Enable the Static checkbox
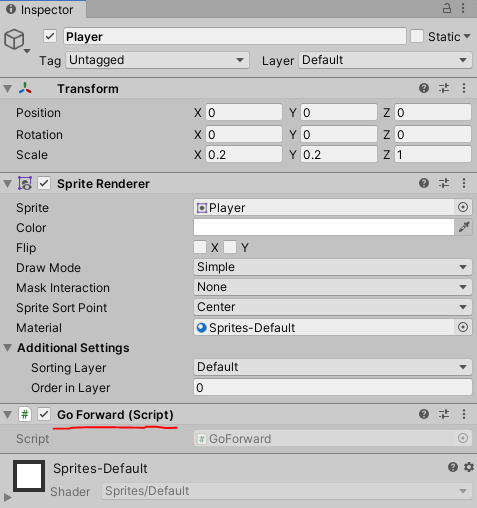The width and height of the screenshot is (477, 508). [417, 36]
